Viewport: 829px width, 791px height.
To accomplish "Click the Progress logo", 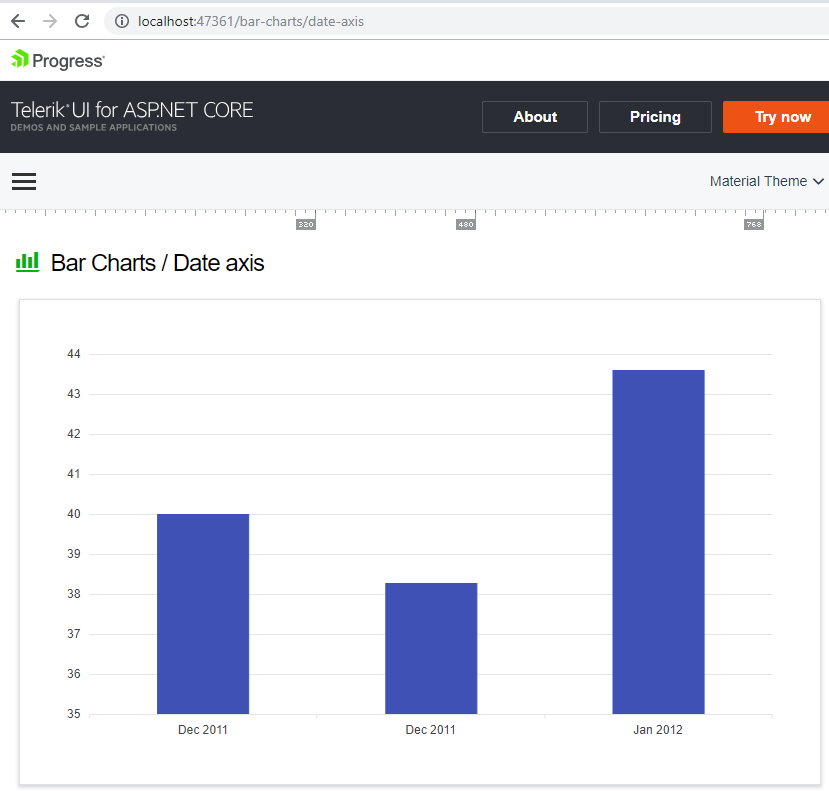I will click(x=58, y=60).
